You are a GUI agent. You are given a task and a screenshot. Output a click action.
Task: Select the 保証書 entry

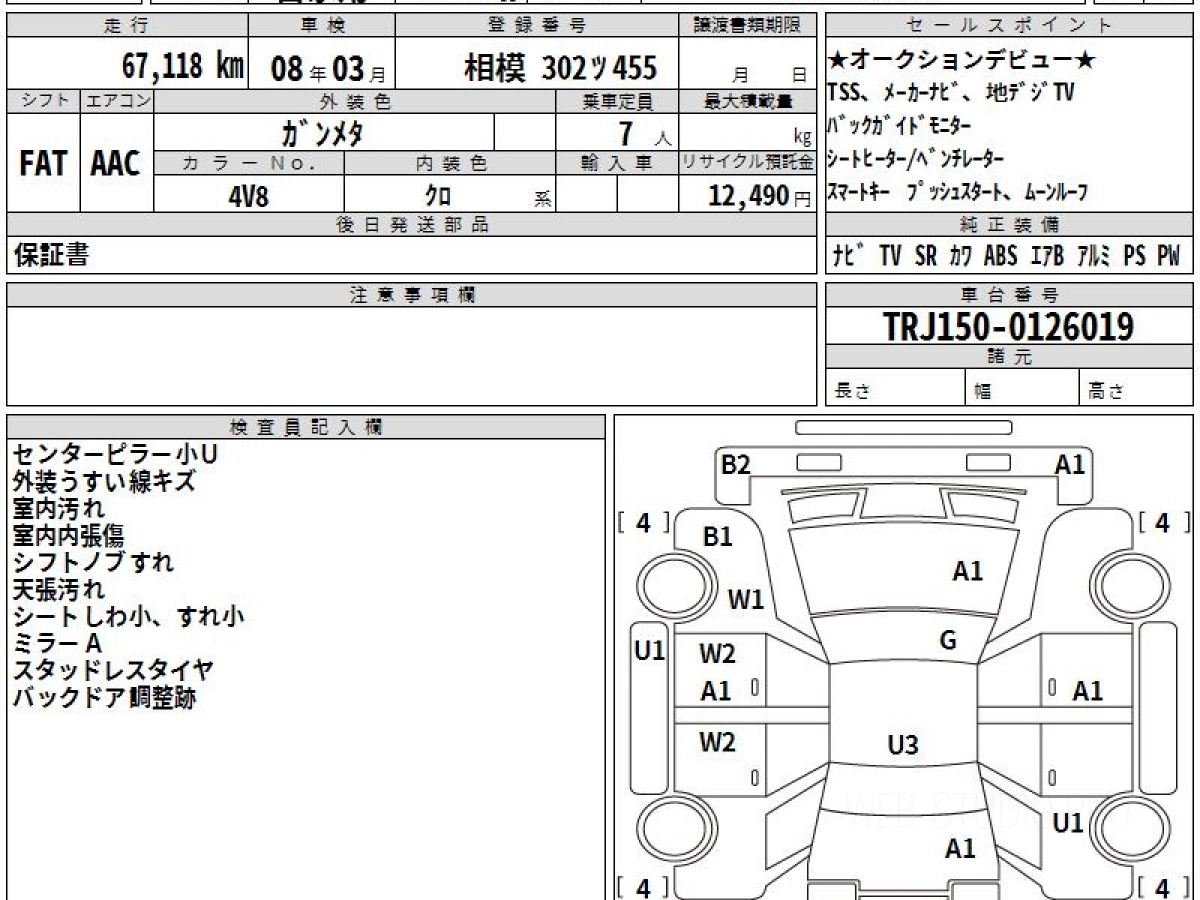tap(51, 255)
